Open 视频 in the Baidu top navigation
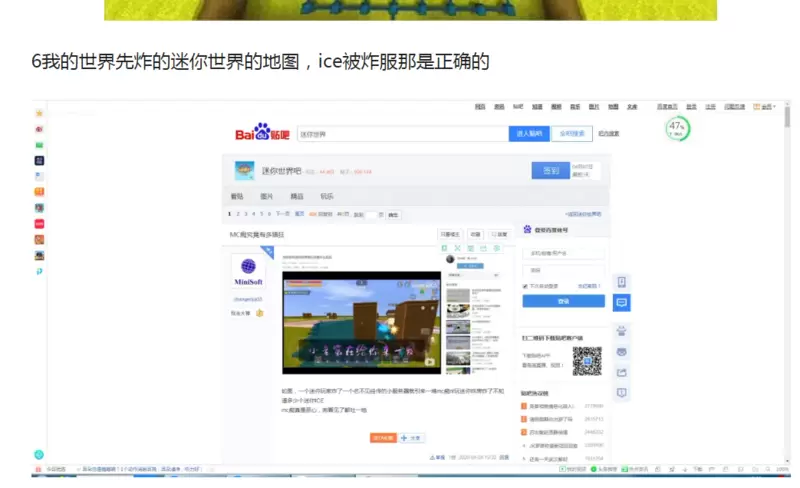 click(x=556, y=107)
